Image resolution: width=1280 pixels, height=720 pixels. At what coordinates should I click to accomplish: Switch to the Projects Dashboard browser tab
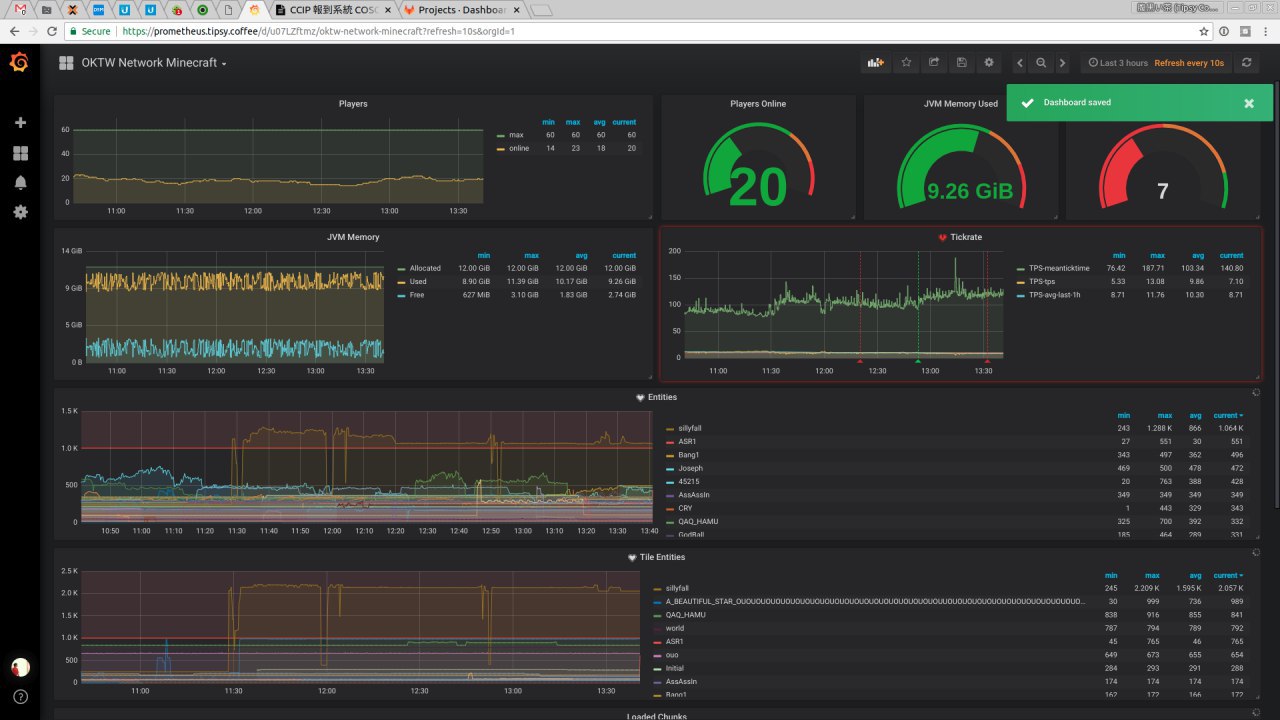(x=462, y=10)
